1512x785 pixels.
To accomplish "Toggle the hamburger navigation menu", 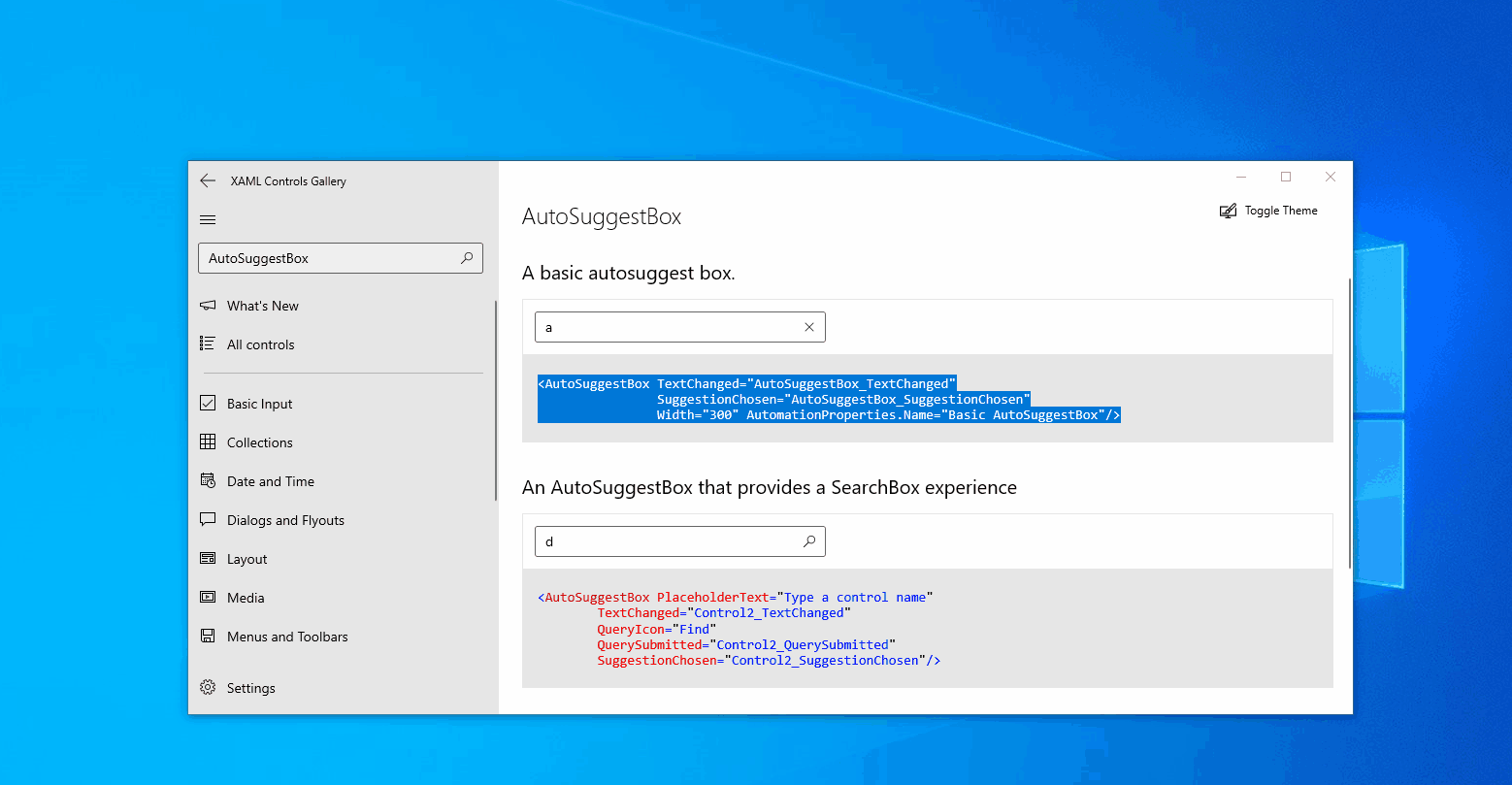I will tap(208, 220).
